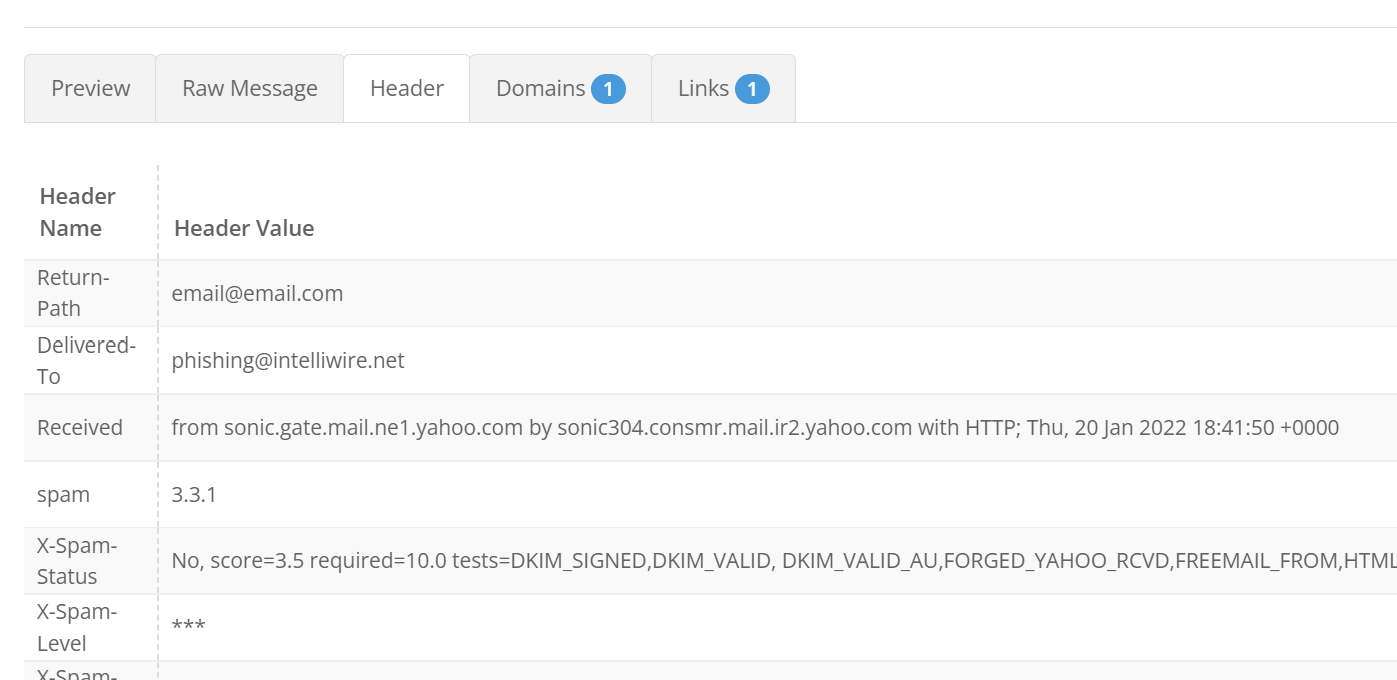
Task: Switch to the Raw Message tab
Action: click(x=249, y=88)
